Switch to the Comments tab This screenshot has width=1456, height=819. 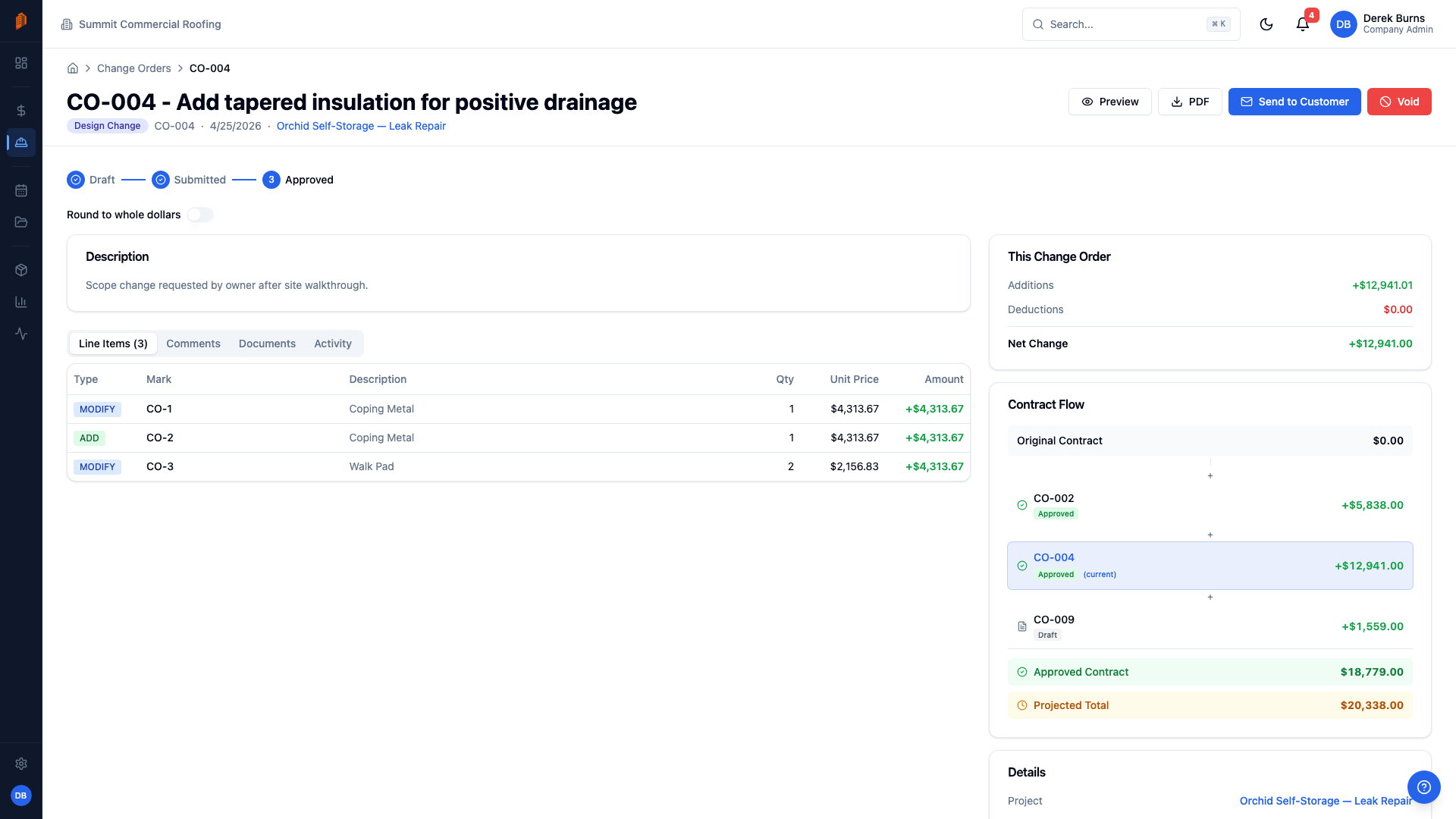pyautogui.click(x=193, y=344)
